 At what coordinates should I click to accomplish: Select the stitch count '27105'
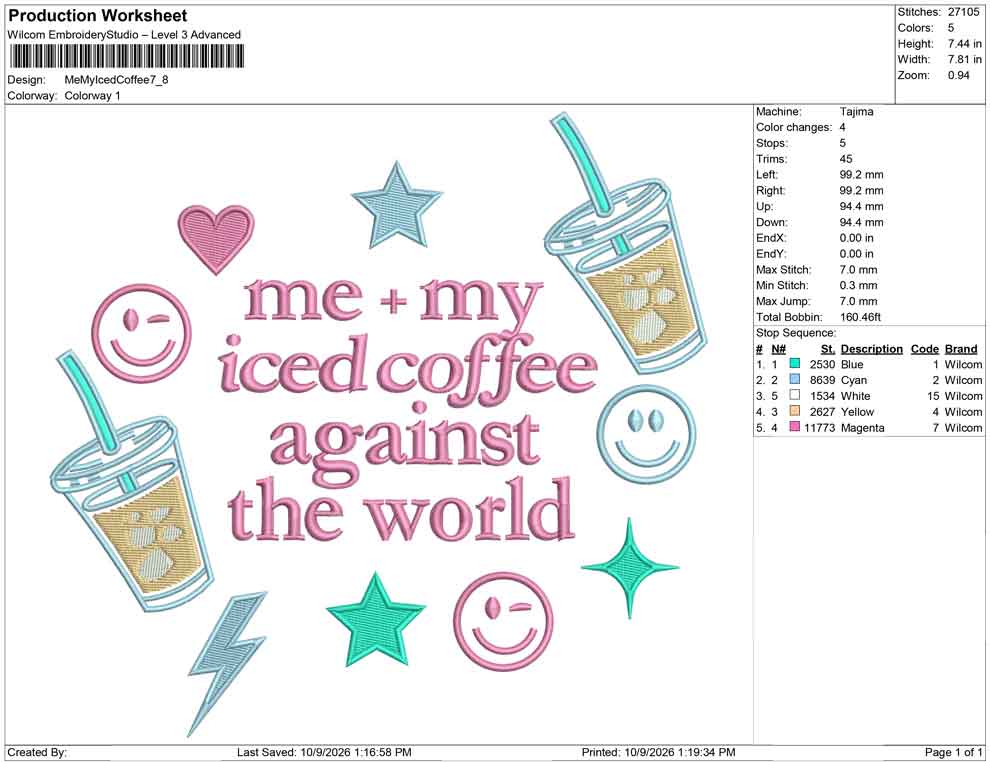[963, 12]
